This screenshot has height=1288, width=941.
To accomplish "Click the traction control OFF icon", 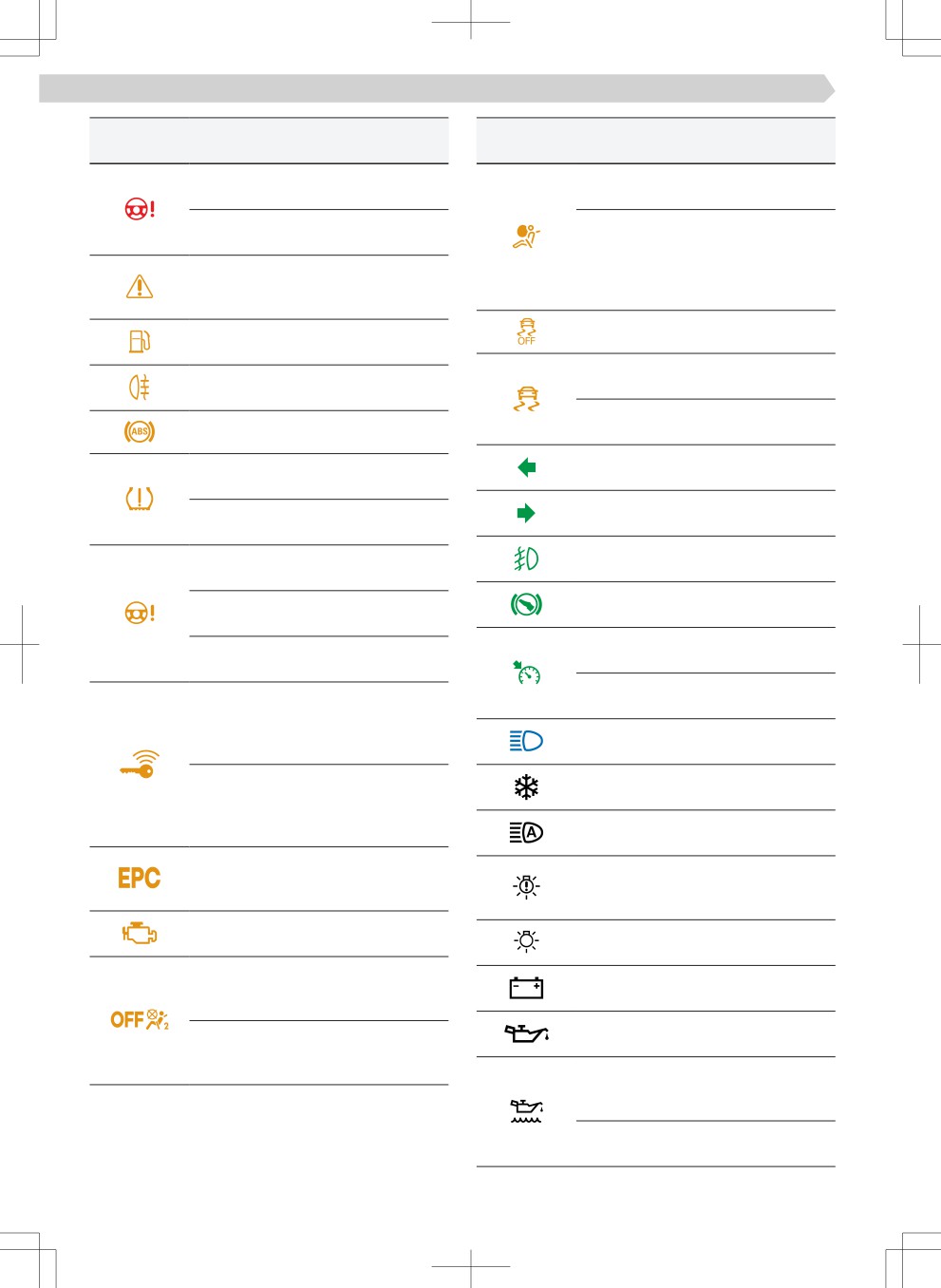I will tap(526, 331).
